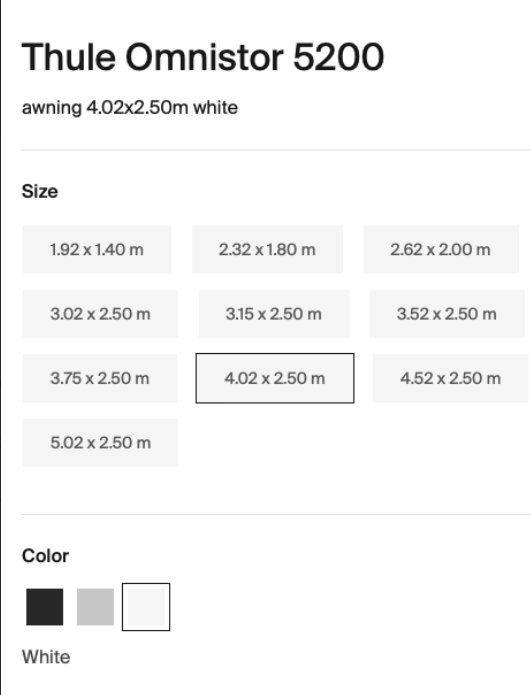Image resolution: width=531 pixels, height=695 pixels.
Task: Select the black color swatch
Action: point(44,607)
